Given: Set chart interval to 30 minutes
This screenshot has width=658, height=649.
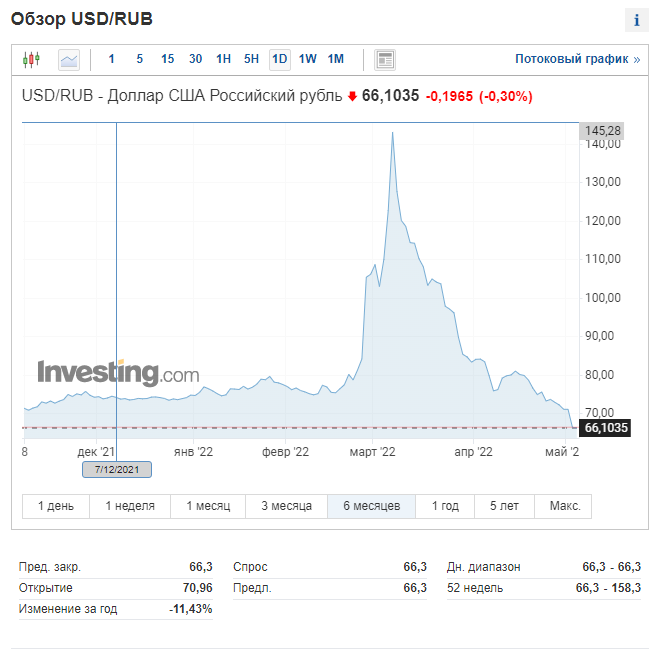Looking at the screenshot, I should click(196, 59).
